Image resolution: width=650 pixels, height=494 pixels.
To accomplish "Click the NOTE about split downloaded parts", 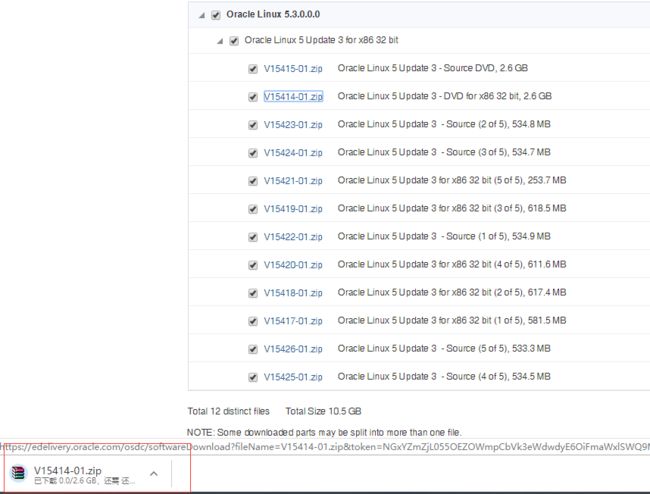I will (324, 432).
